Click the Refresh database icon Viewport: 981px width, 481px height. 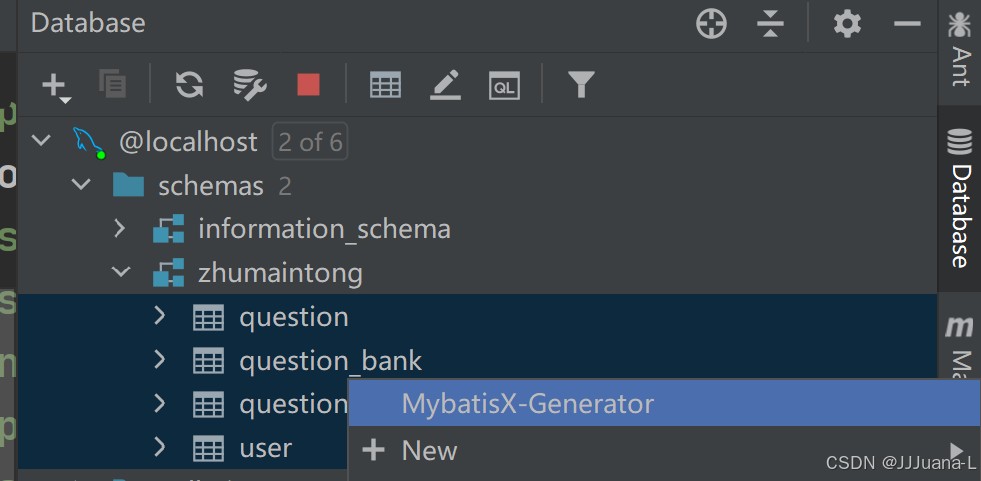pyautogui.click(x=189, y=85)
